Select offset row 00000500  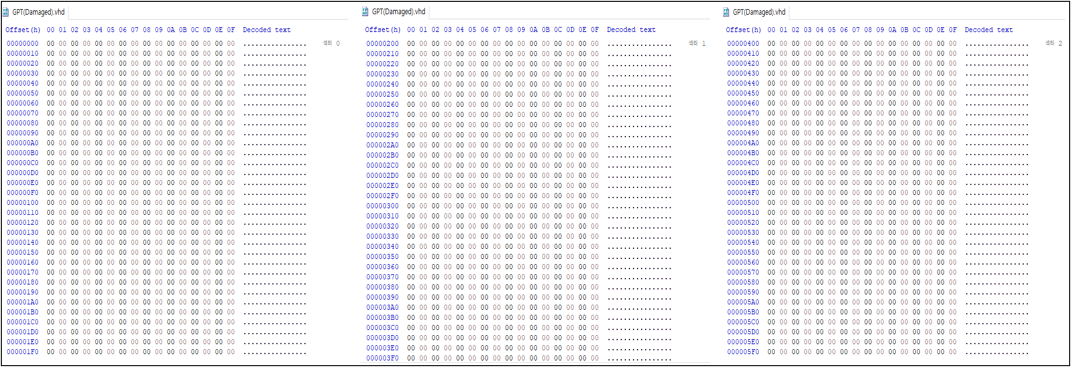[x=743, y=202]
